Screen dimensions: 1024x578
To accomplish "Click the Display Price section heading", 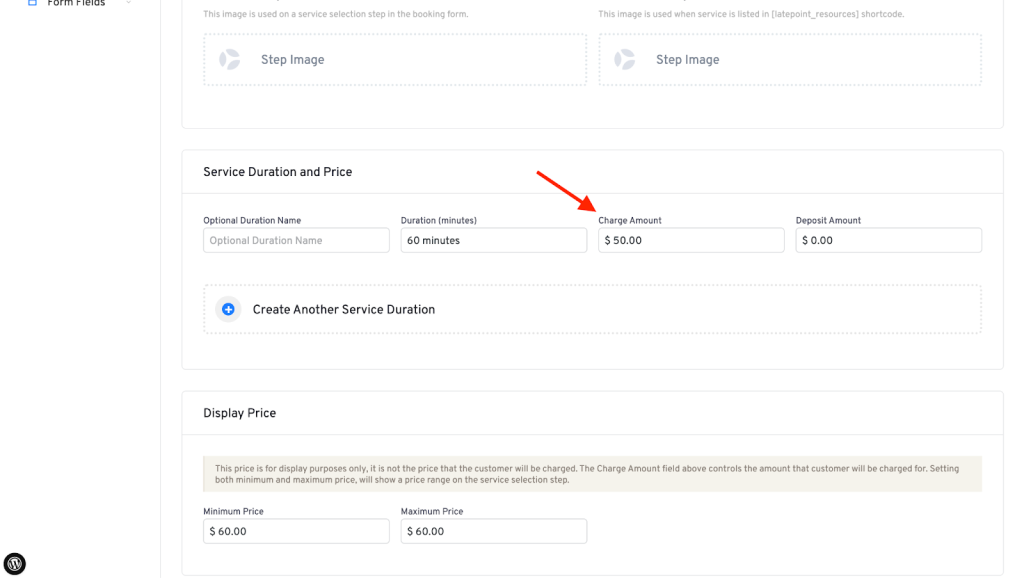I will pyautogui.click(x=239, y=413).
